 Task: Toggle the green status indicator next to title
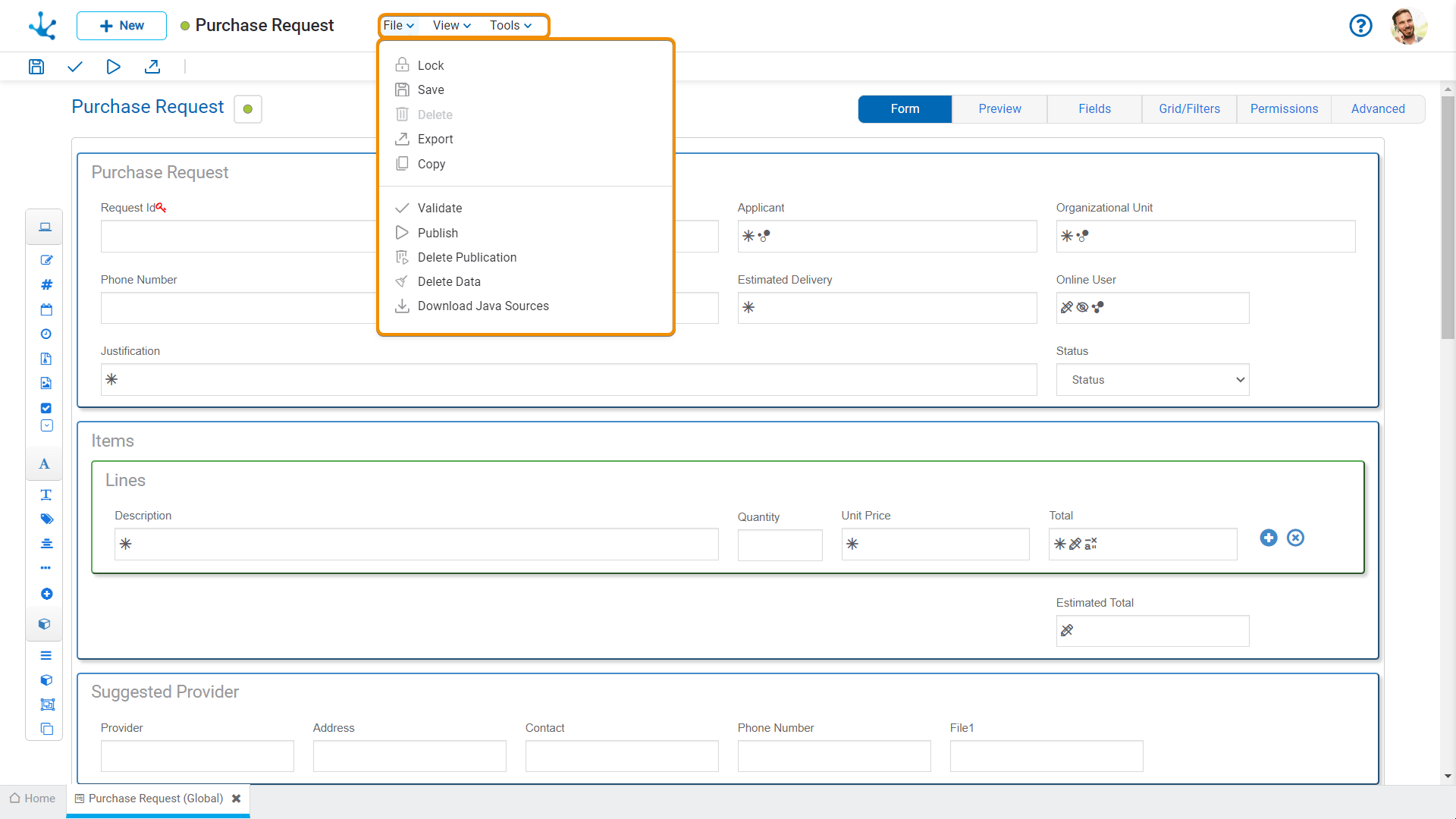click(248, 109)
